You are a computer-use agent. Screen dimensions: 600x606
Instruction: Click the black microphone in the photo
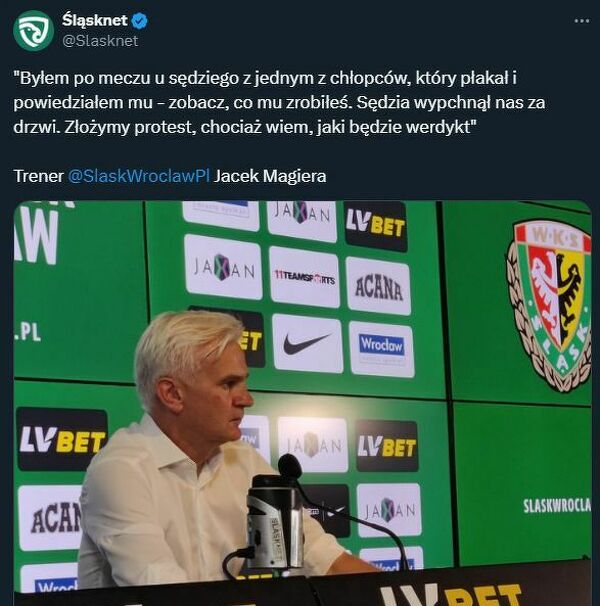[x=291, y=468]
